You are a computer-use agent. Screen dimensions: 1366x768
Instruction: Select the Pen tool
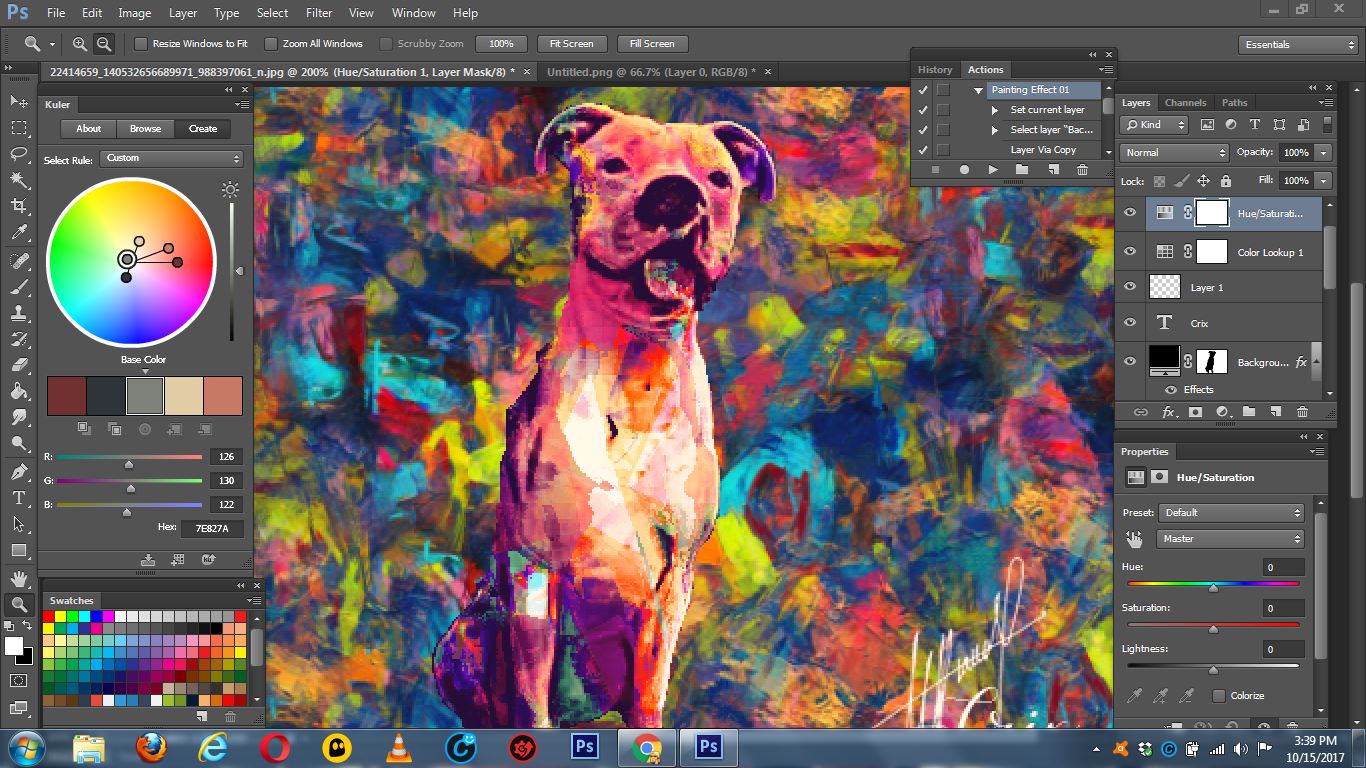point(18,471)
